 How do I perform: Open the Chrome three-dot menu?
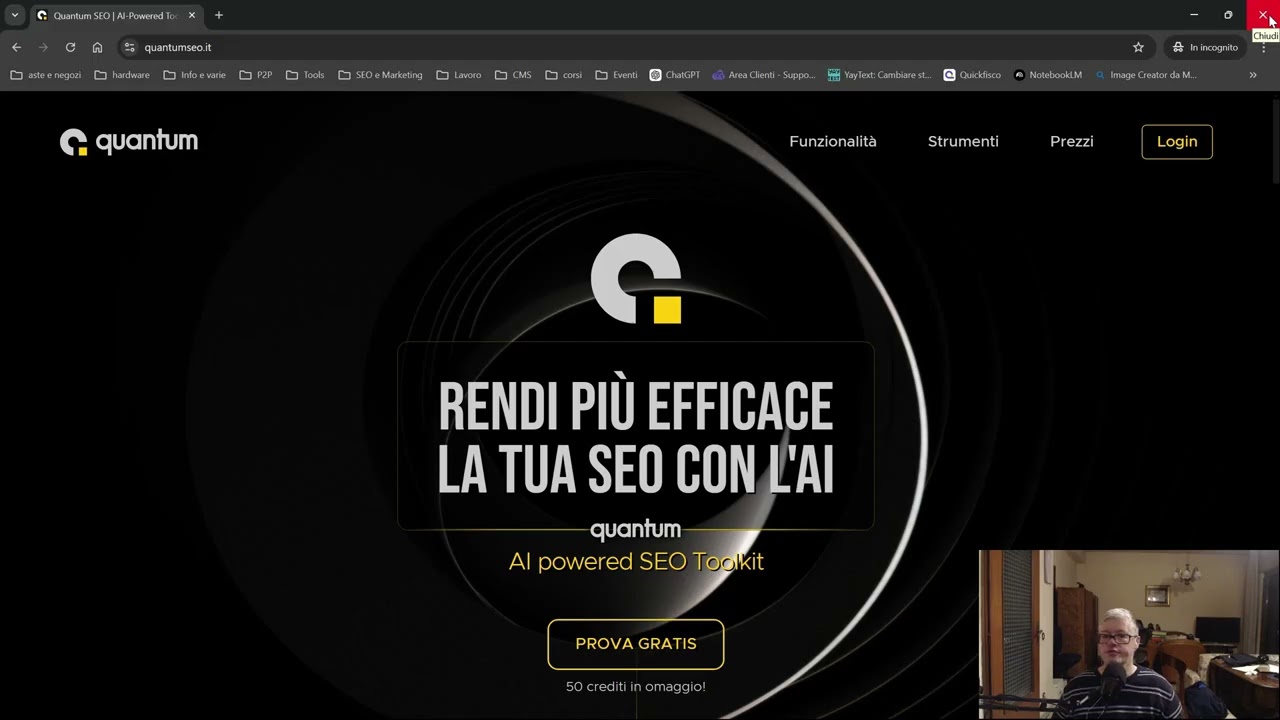[1263, 47]
